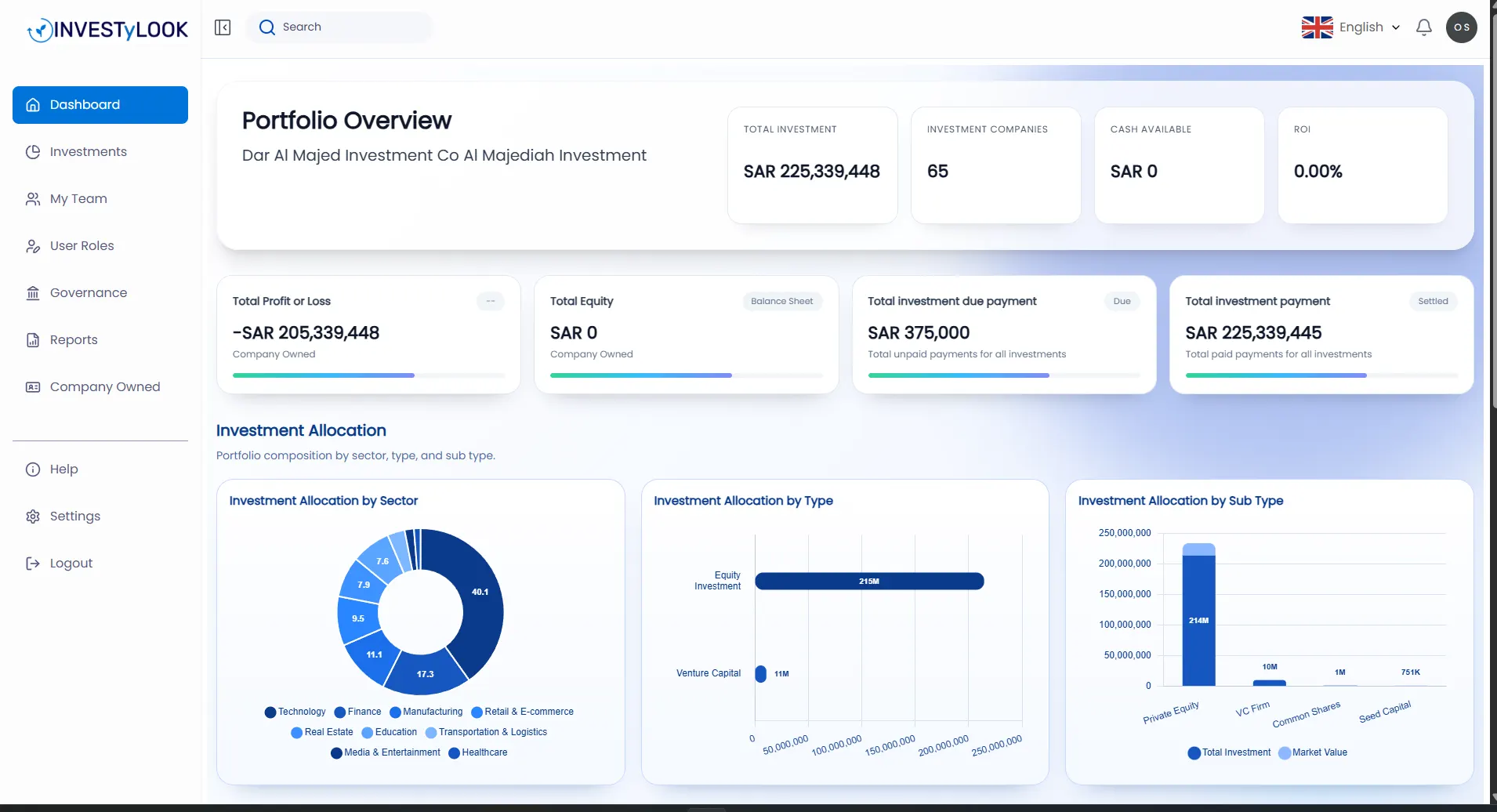Click the Settings gear icon
This screenshot has height=812, width=1497.
[33, 517]
